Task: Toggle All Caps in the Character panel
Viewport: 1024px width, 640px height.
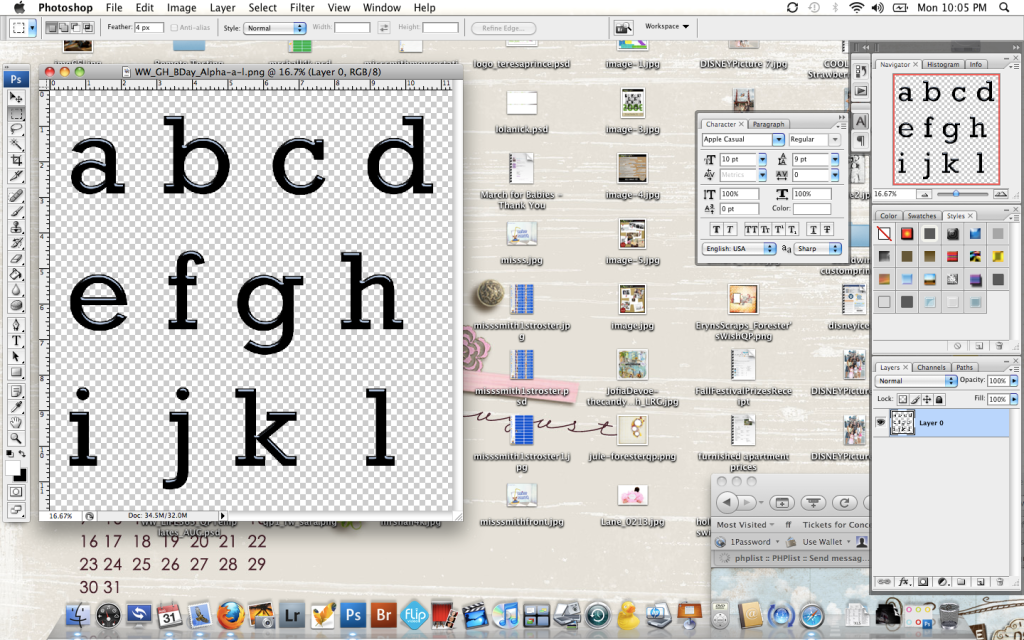Action: click(x=752, y=229)
